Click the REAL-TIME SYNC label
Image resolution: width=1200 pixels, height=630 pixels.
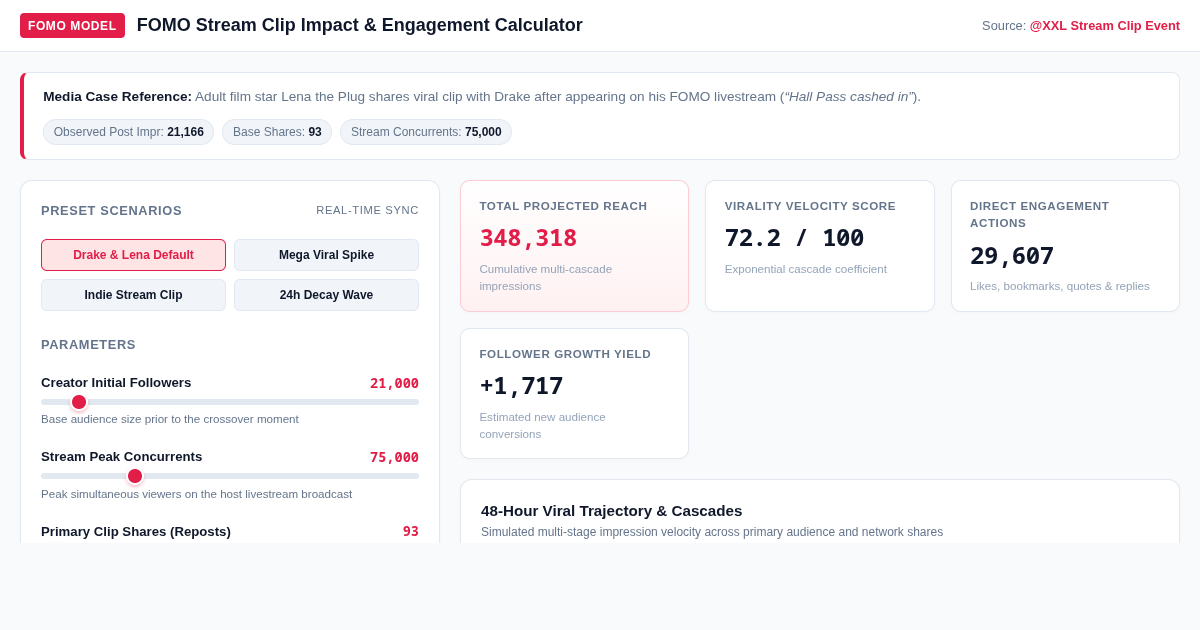coord(367,210)
